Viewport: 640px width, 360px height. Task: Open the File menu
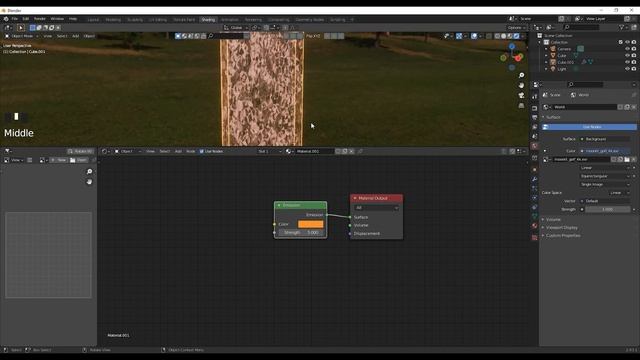(x=15, y=19)
